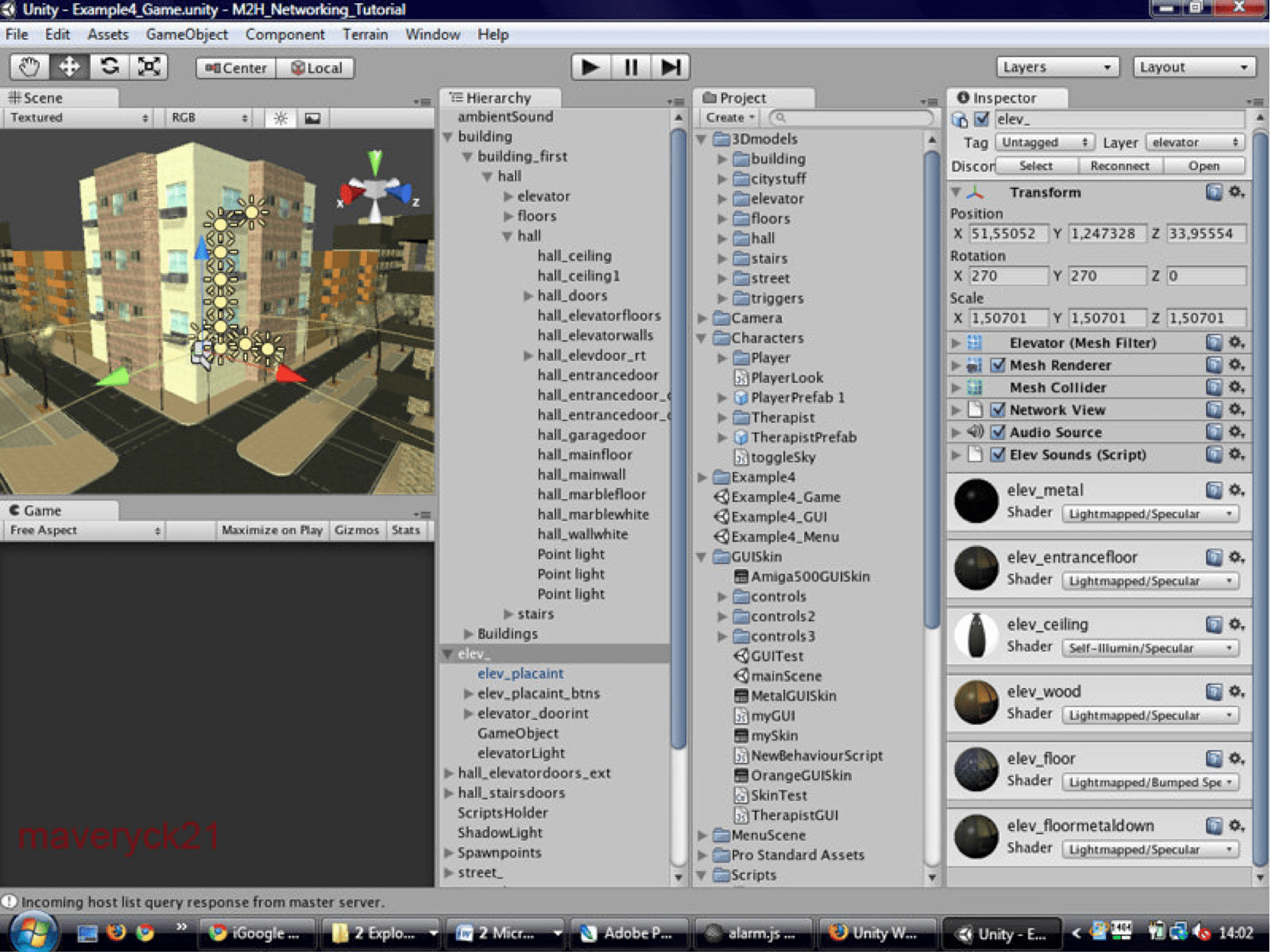Select the Move tool
This screenshot has height=952, width=1270.
pyautogui.click(x=69, y=67)
